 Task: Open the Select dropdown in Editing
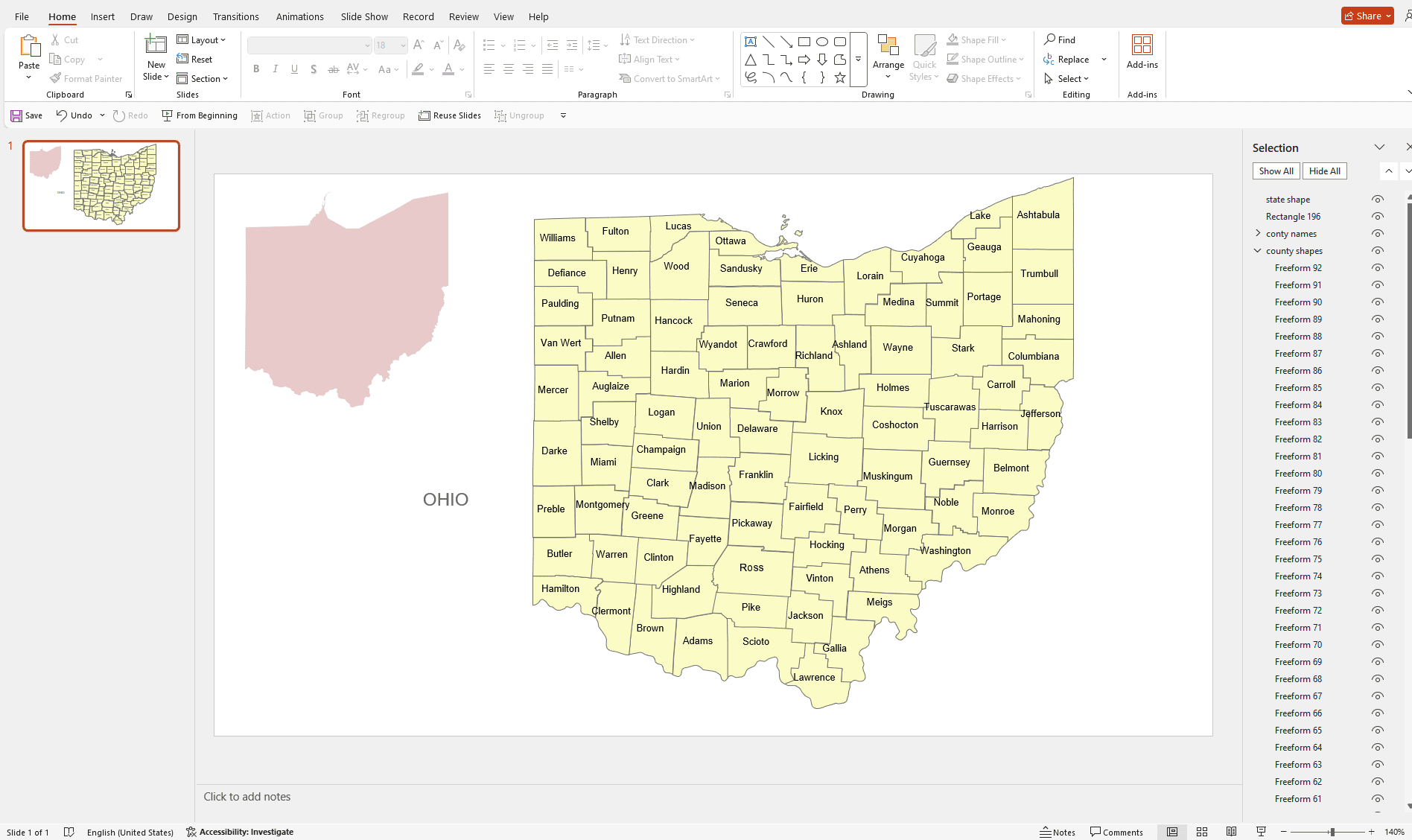pos(1066,79)
